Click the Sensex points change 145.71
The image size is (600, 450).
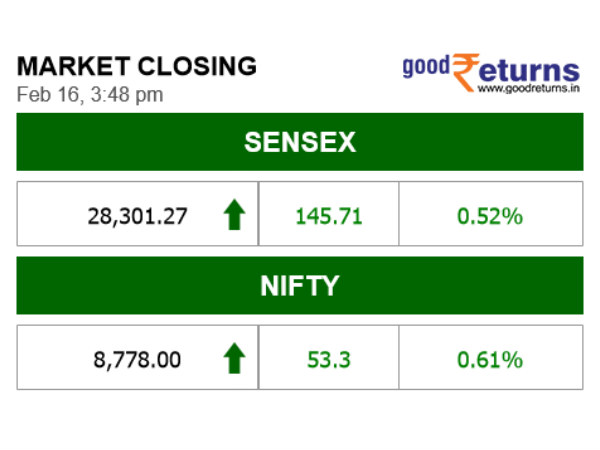point(328,215)
